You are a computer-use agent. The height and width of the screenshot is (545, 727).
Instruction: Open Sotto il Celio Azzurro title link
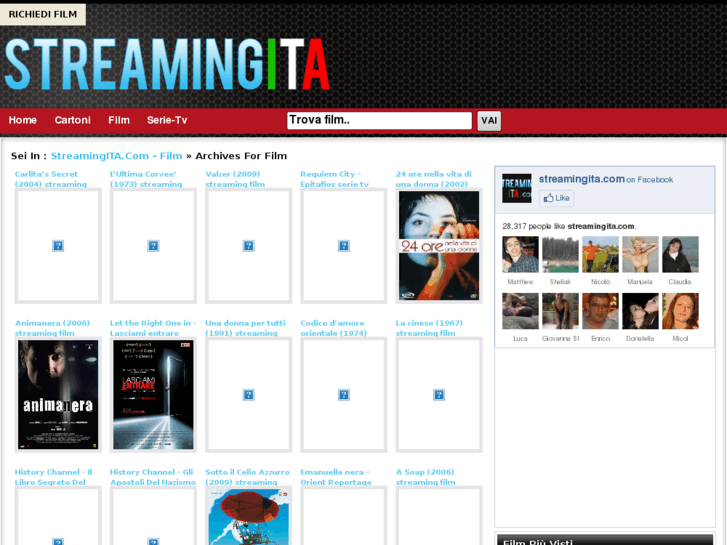[x=247, y=477]
